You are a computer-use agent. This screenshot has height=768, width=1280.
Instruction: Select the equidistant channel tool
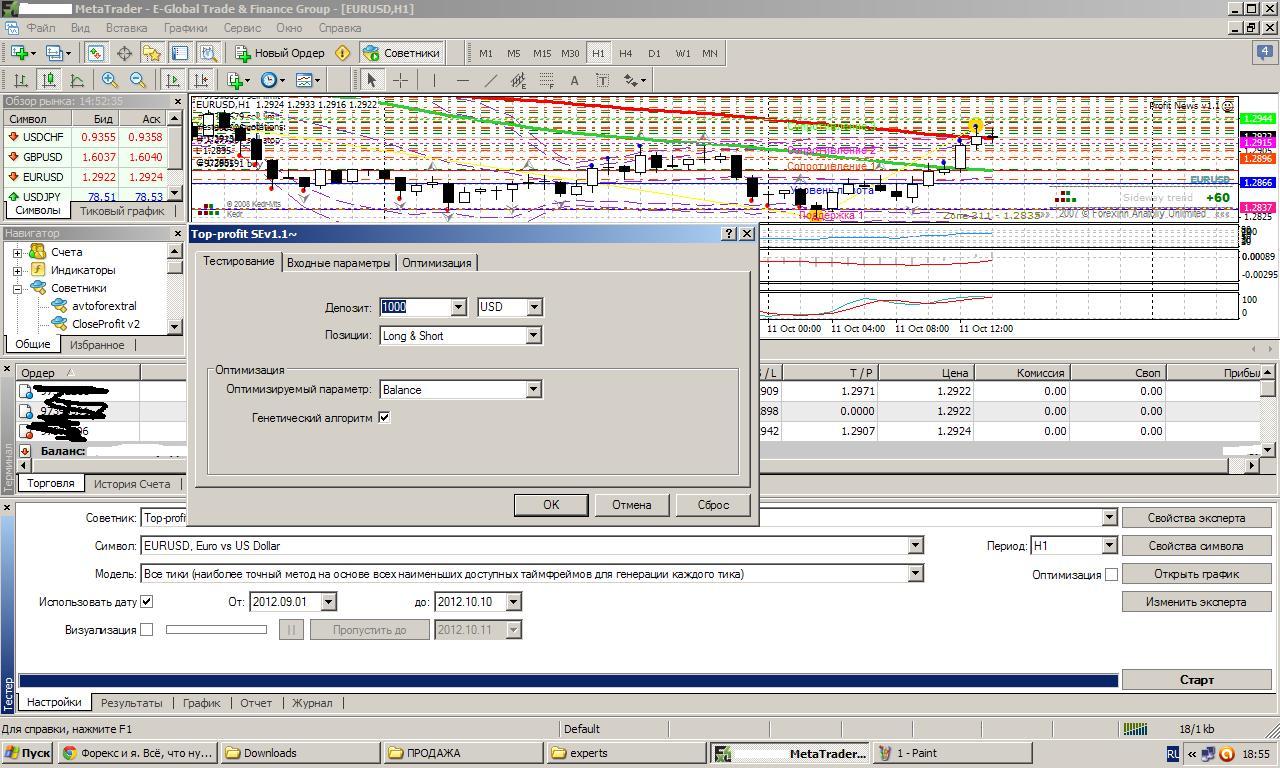pyautogui.click(x=518, y=80)
